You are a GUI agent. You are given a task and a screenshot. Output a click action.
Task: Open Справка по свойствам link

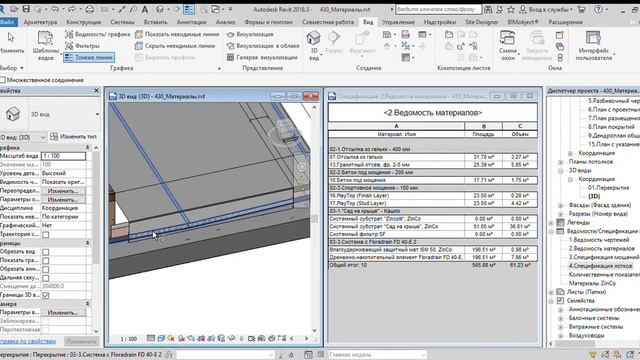click(28, 341)
